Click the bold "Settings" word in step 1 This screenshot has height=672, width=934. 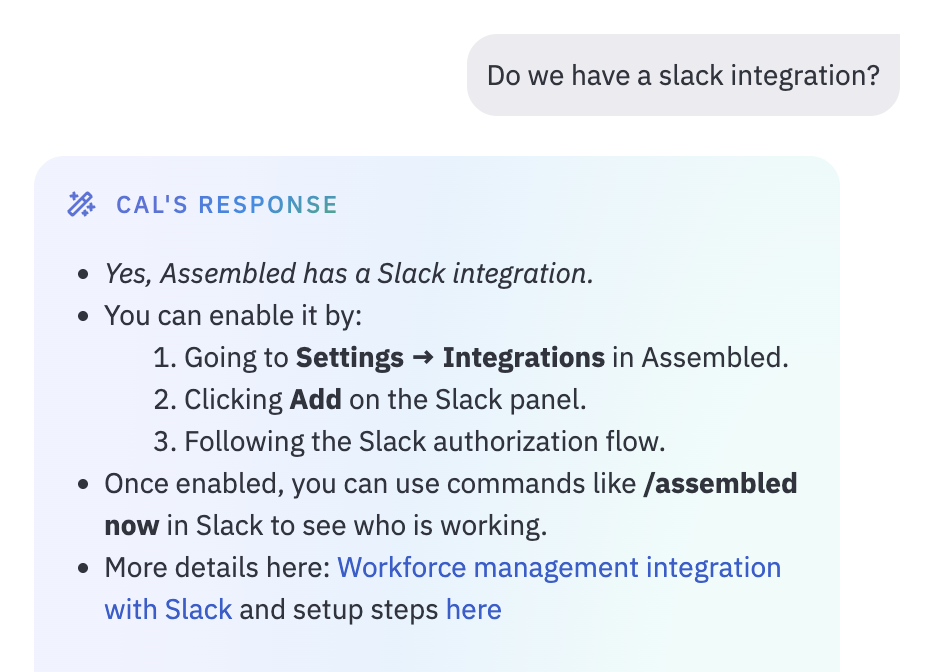[x=350, y=358]
